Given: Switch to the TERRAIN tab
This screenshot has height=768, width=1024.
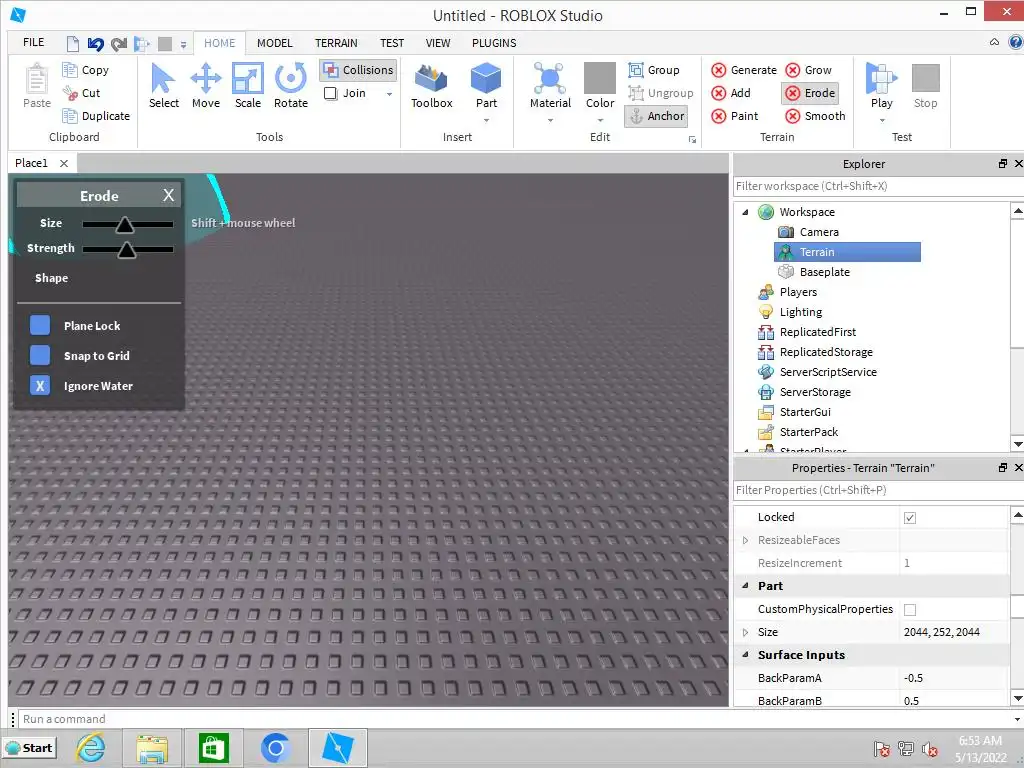Looking at the screenshot, I should 336,43.
